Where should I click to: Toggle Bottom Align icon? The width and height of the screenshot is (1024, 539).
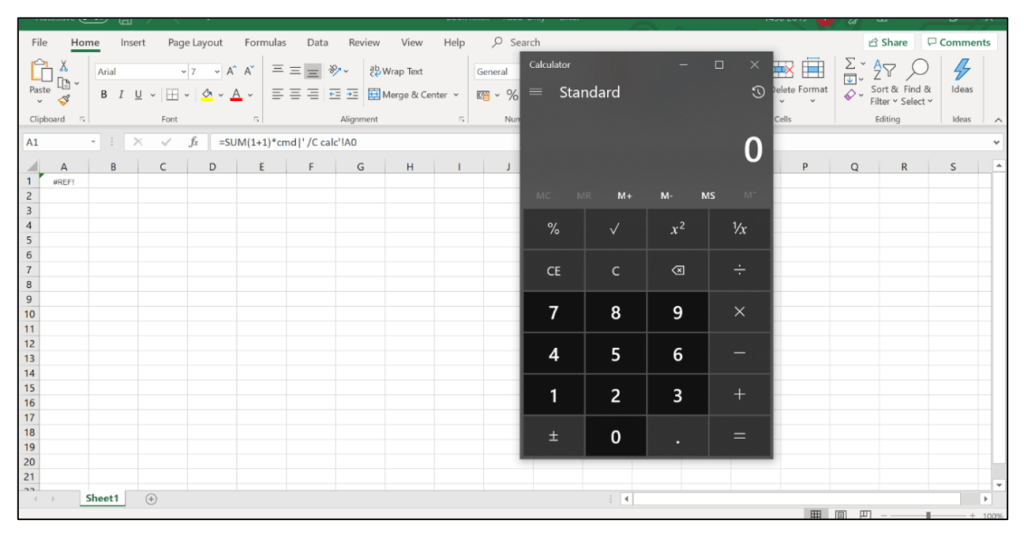click(x=313, y=71)
